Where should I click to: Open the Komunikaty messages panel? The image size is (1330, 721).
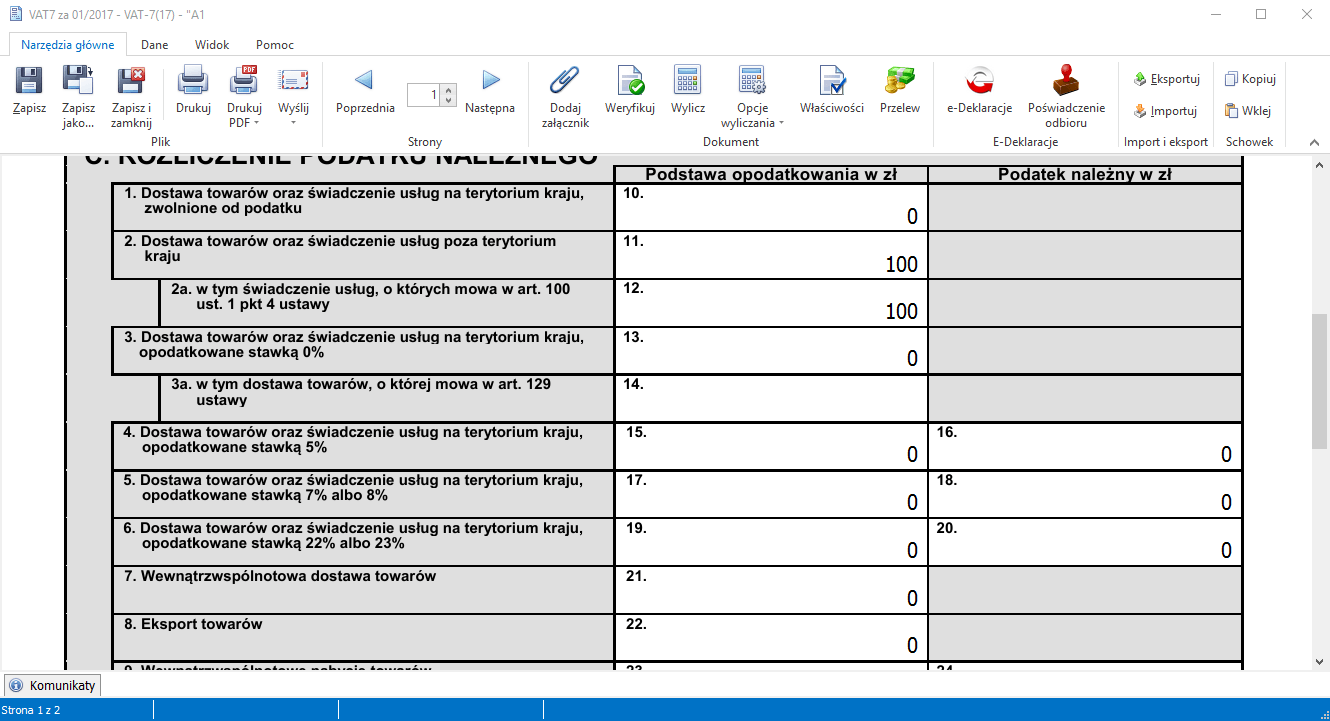tap(53, 685)
